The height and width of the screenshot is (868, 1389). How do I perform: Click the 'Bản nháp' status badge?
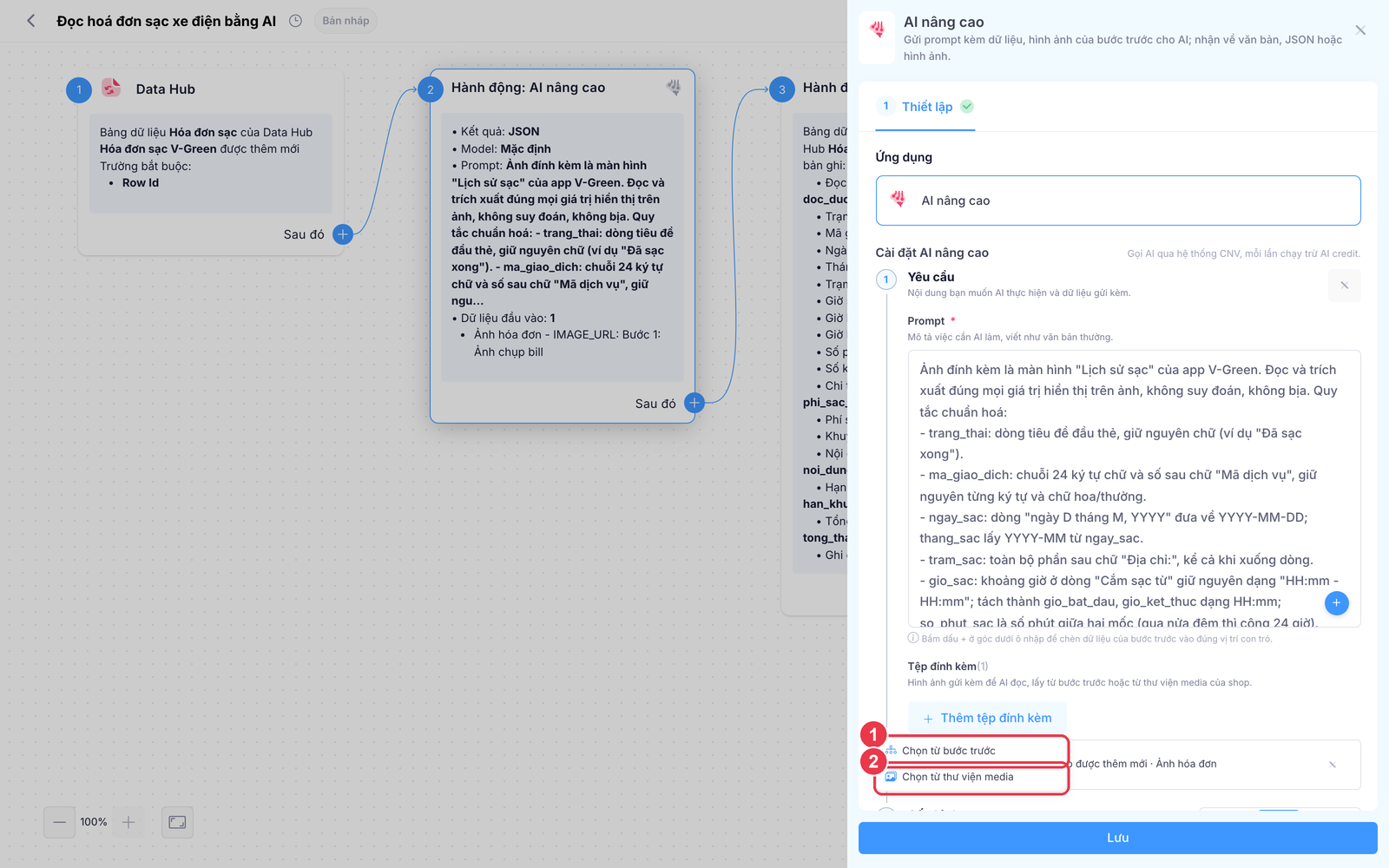(x=346, y=21)
